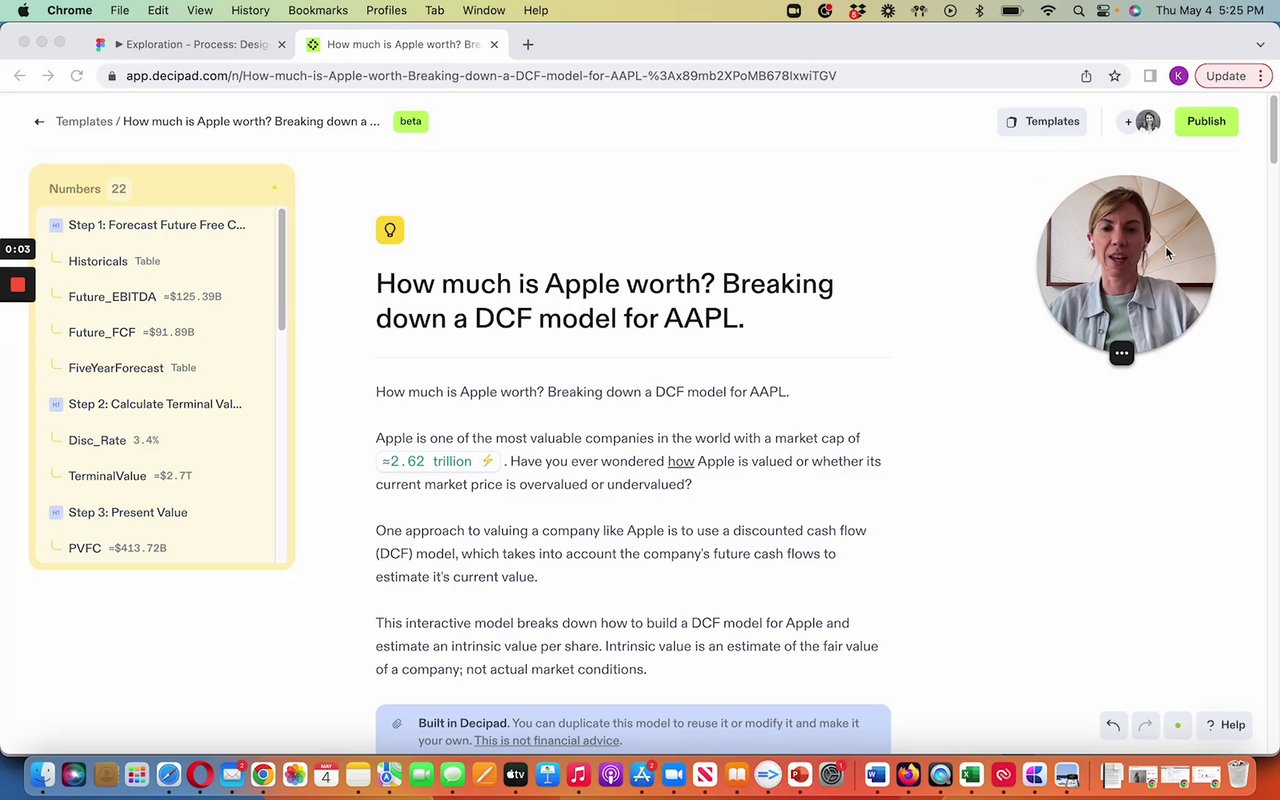Click the page's vertical scrollbar
1280x800 pixels.
pos(1273,130)
